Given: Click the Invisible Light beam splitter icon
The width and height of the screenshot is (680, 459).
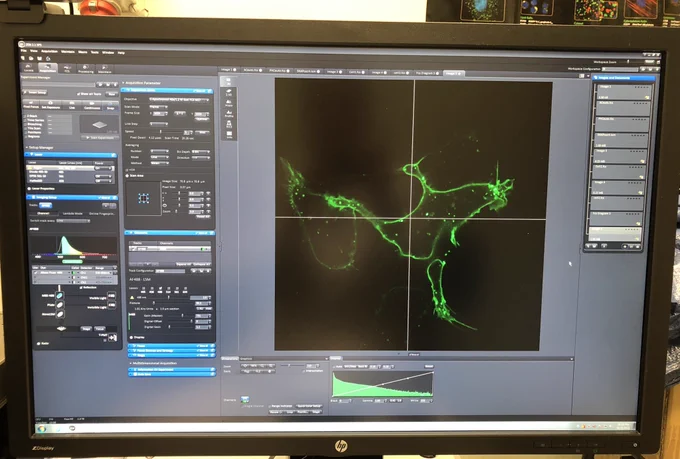Looking at the screenshot, I should (x=111, y=305).
